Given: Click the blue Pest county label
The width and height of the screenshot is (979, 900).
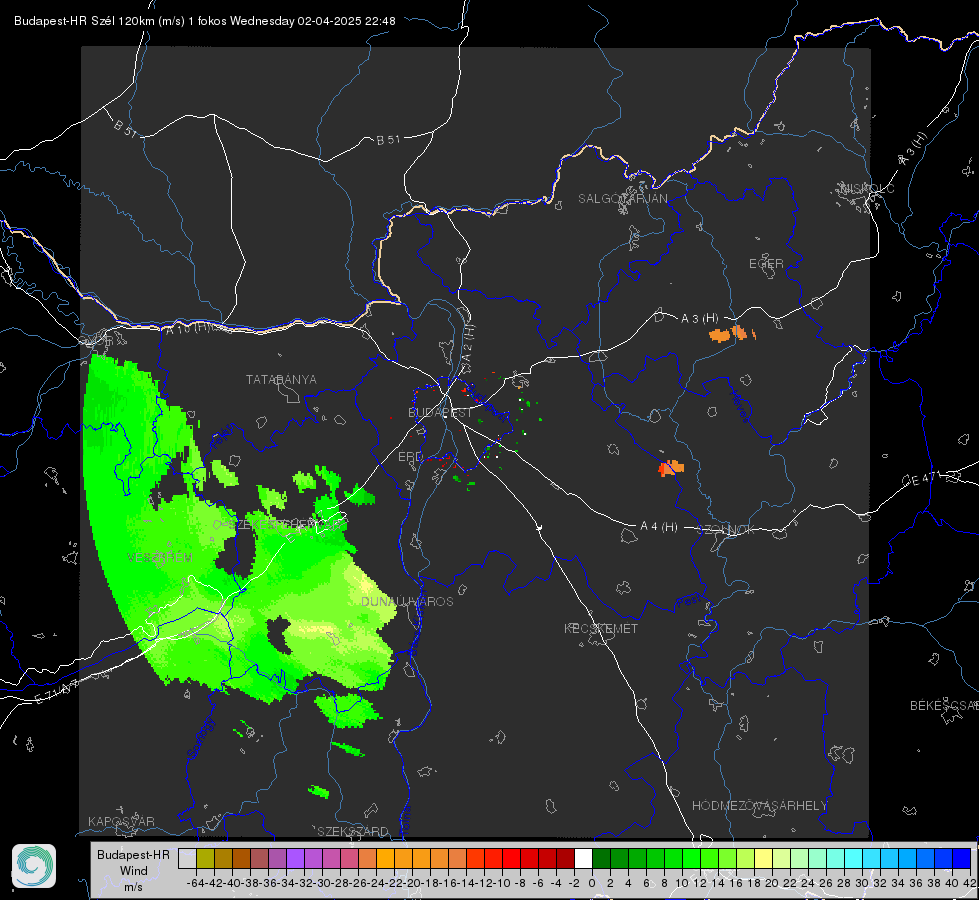Looking at the screenshot, I should (x=689, y=601).
